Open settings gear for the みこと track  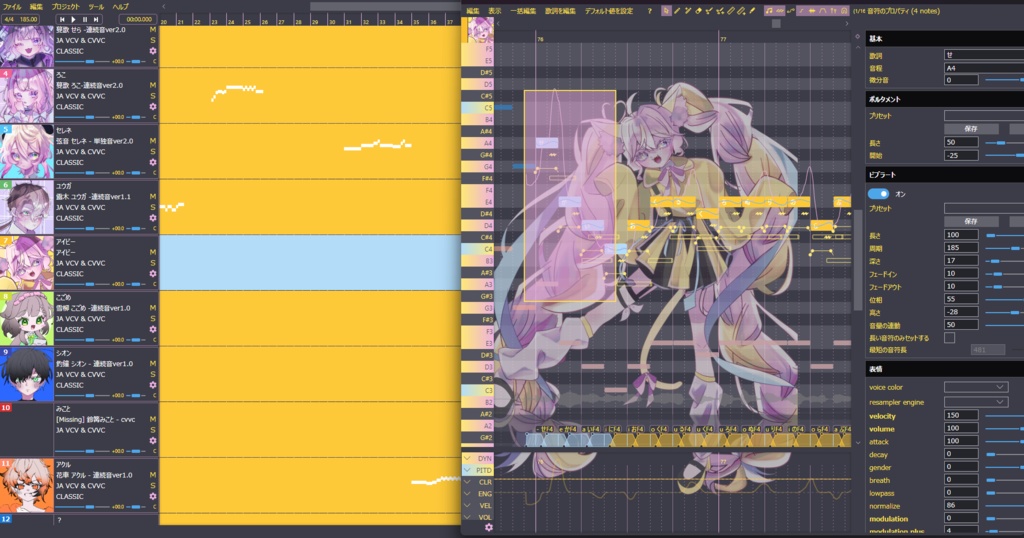tap(153, 441)
